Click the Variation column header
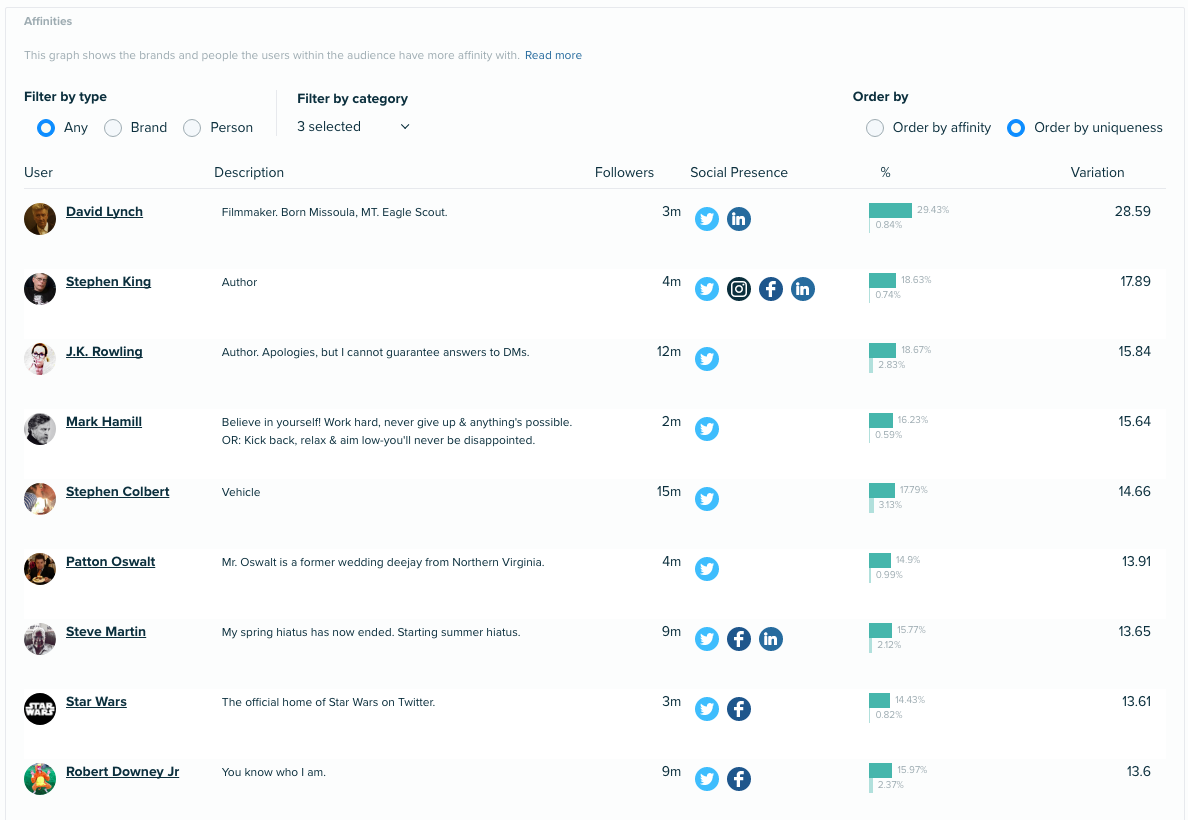This screenshot has height=820, width=1188. coord(1097,173)
